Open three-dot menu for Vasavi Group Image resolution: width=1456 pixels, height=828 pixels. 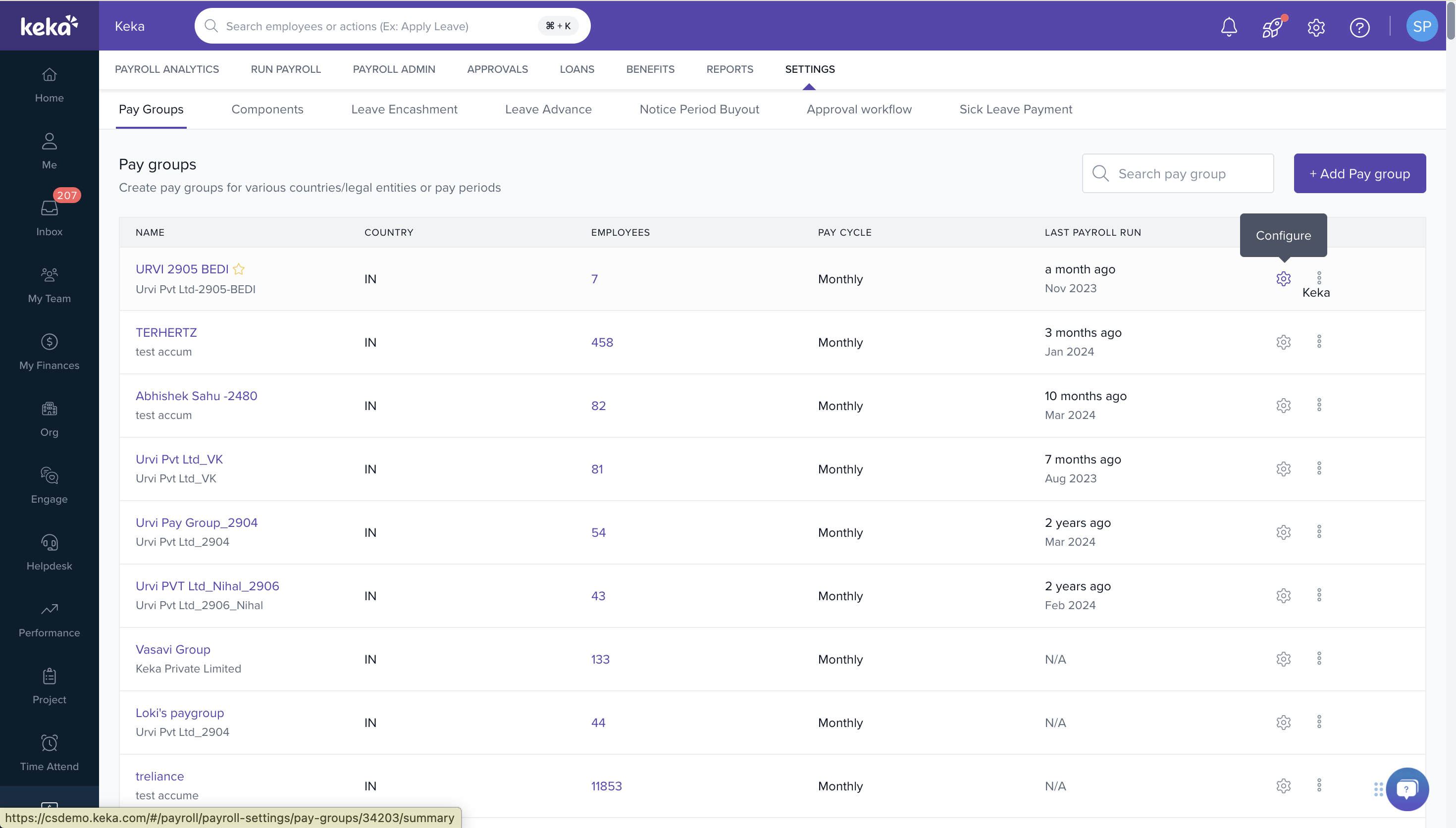(1319, 659)
